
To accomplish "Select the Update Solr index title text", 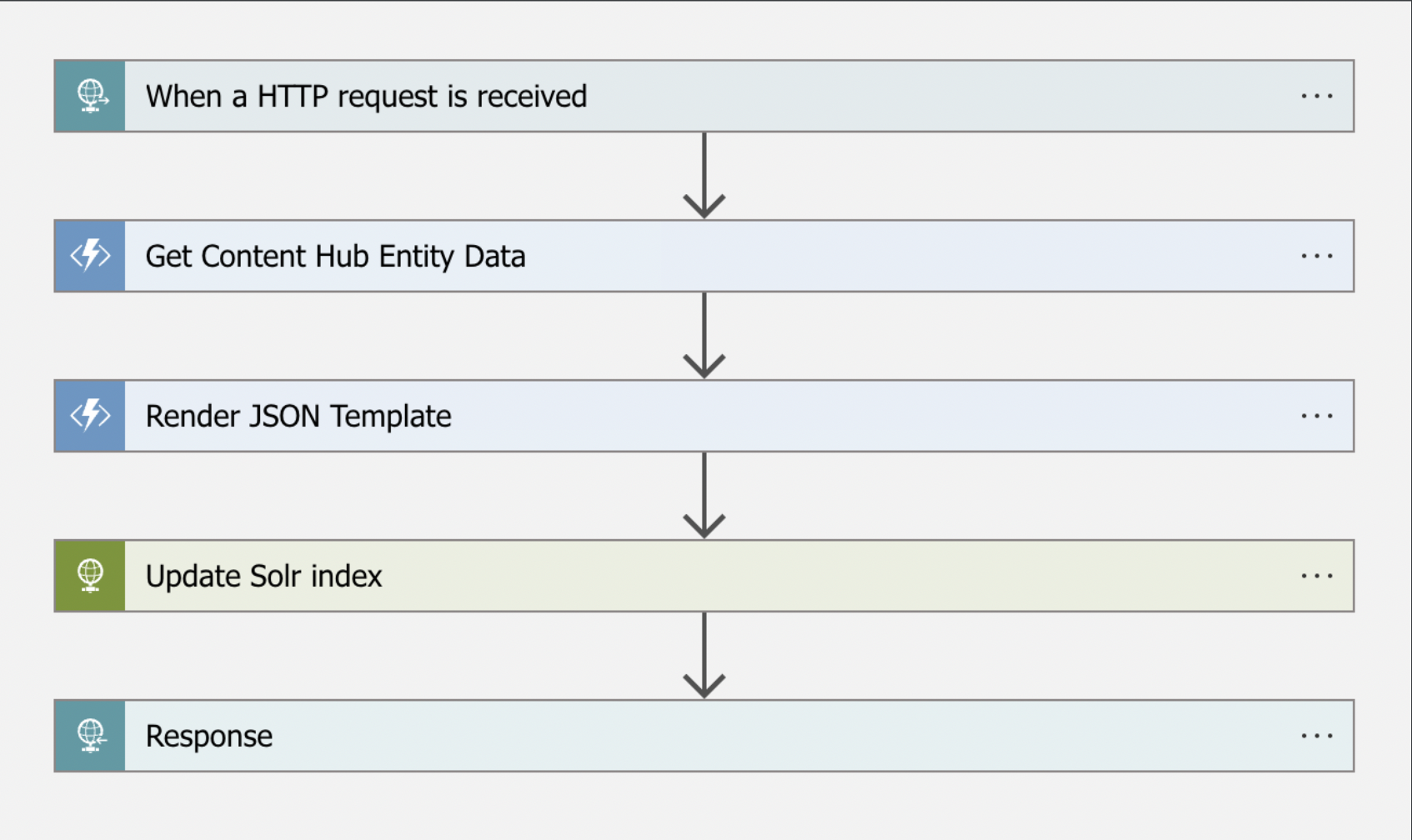I will [x=263, y=576].
